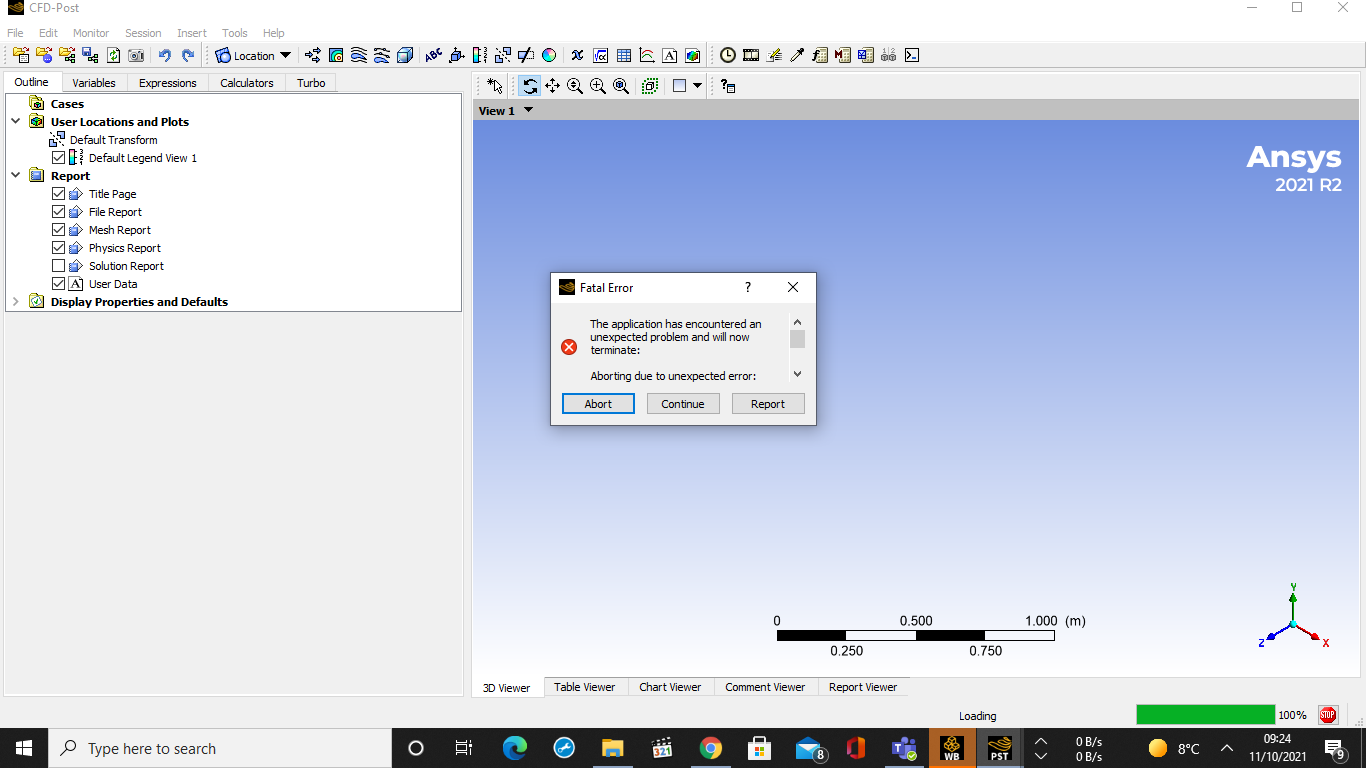
Task: Click the Redo arrow icon
Action: (187, 56)
